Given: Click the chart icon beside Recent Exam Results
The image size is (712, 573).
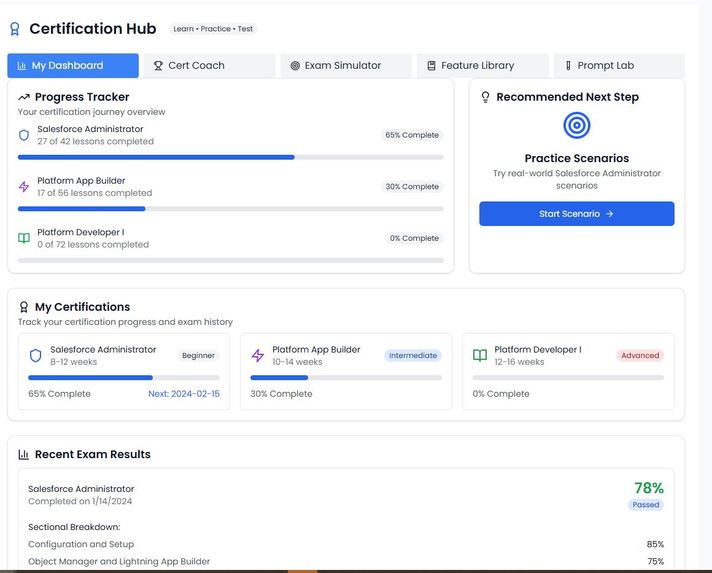Looking at the screenshot, I should (24, 454).
